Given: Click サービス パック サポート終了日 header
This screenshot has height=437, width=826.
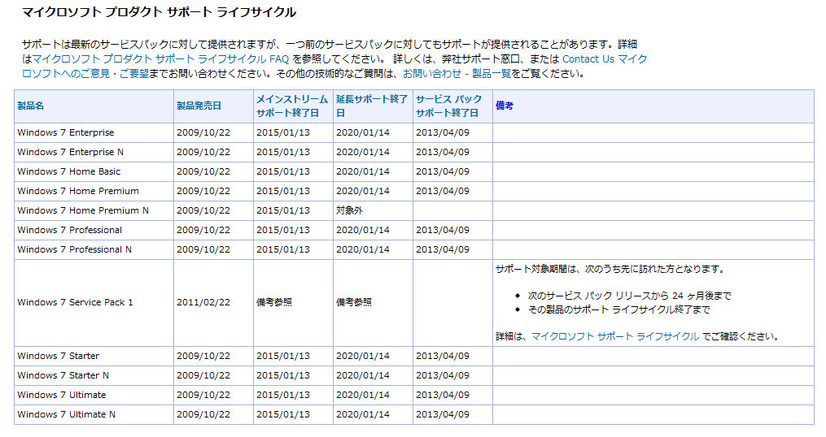Looking at the screenshot, I should pyautogui.click(x=449, y=106).
